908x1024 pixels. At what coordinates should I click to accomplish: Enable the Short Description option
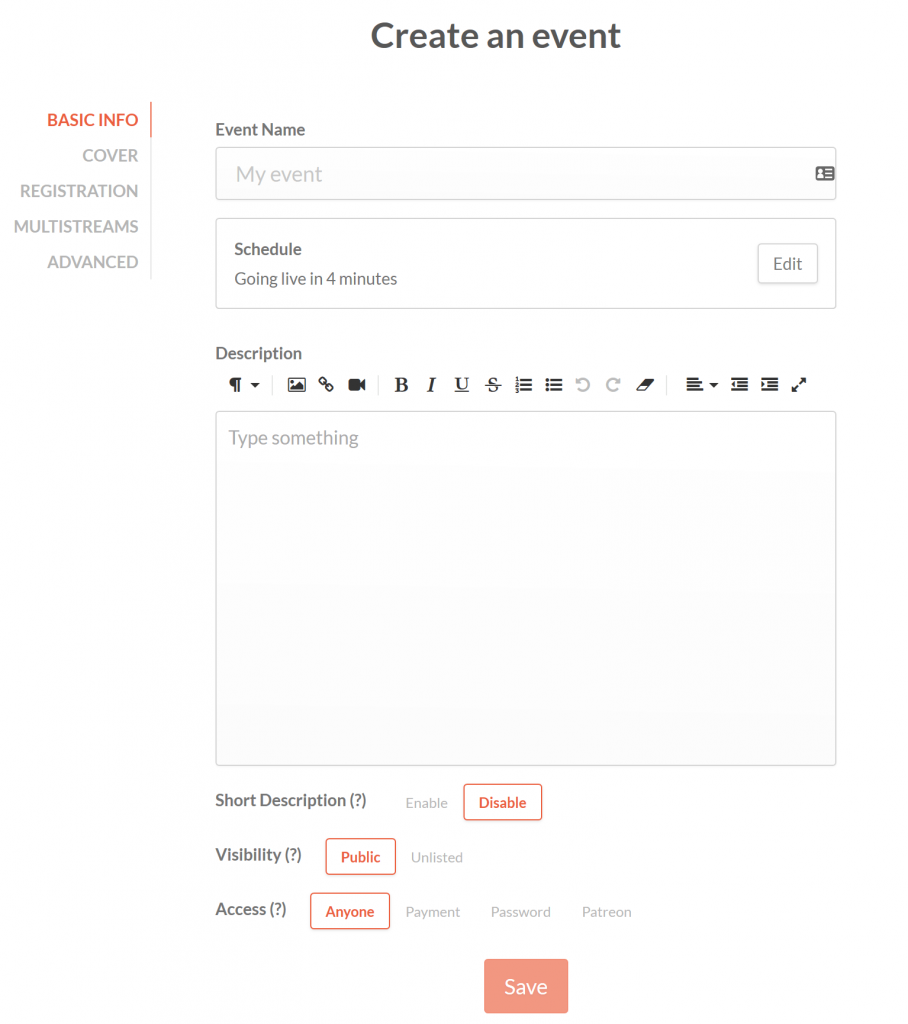coord(426,802)
